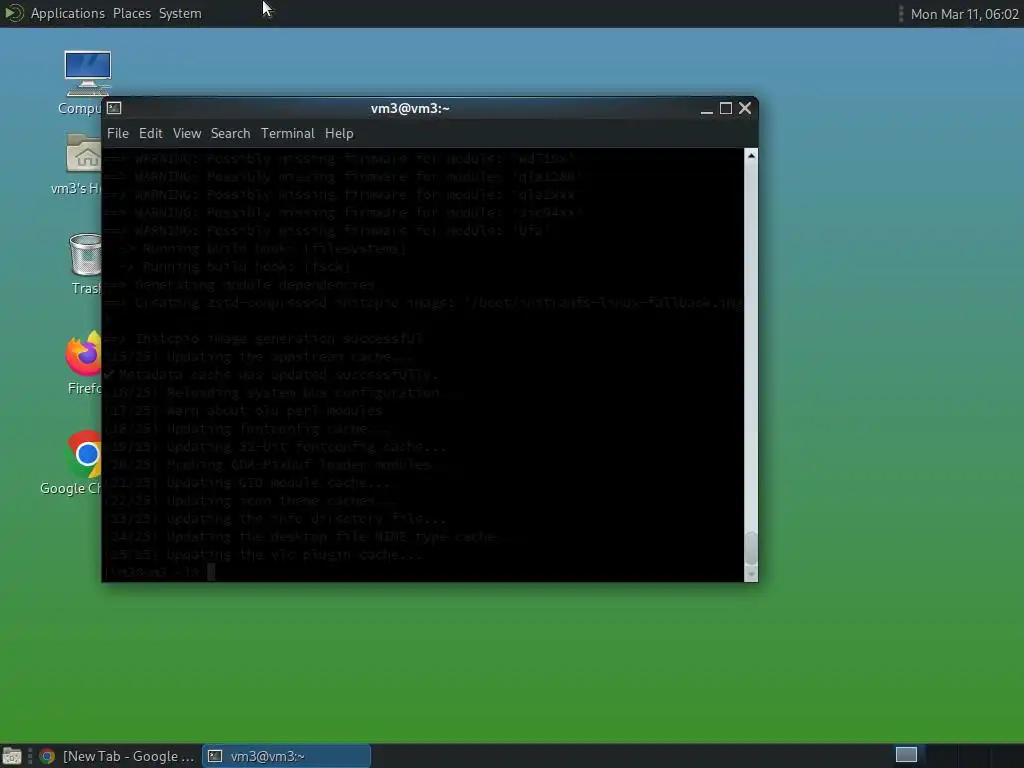Click the clock showing Mon Mar 11, 06:02
Viewport: 1024px width, 768px height.
(x=964, y=14)
